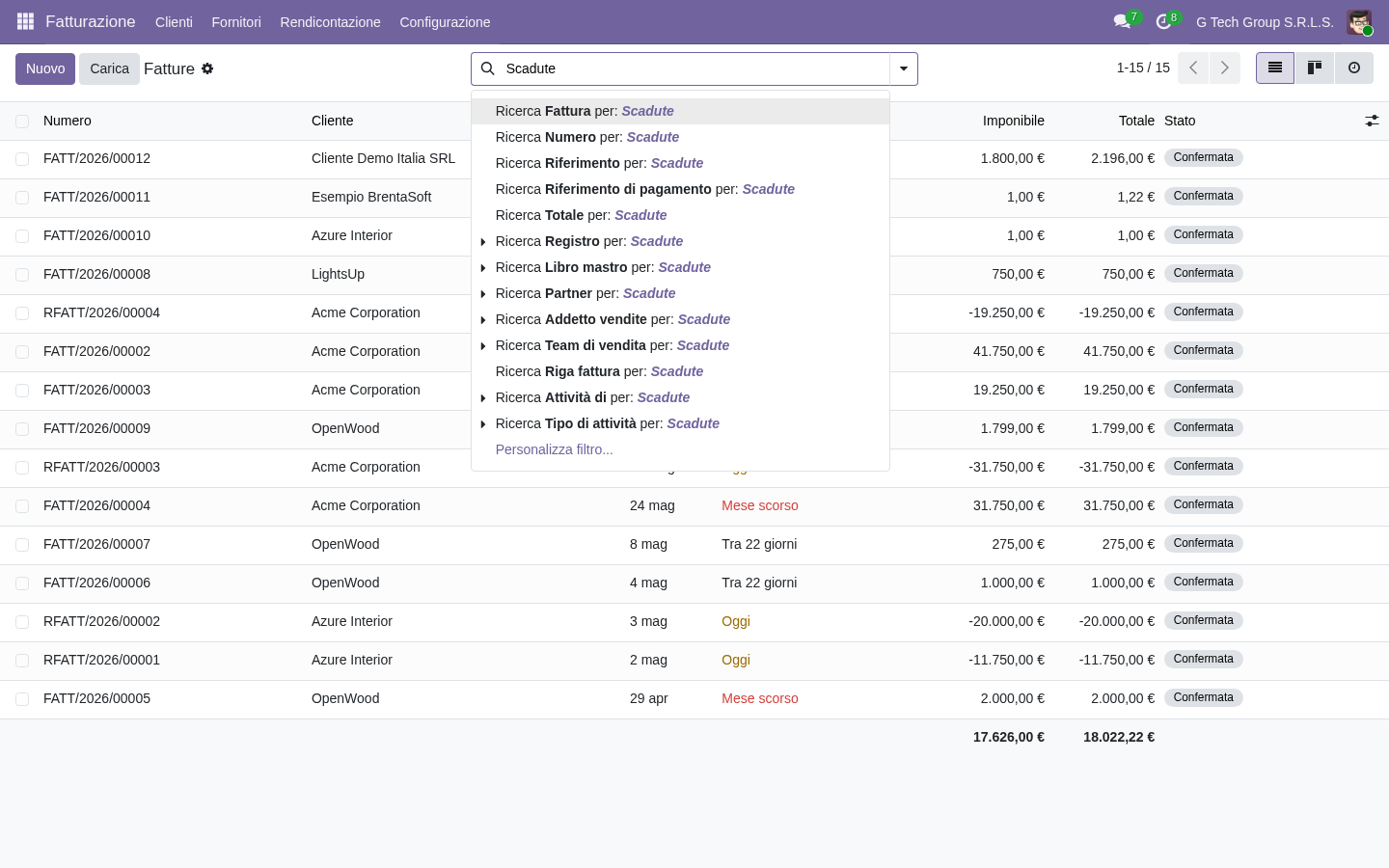Select checkbox for RFATT/2026/00004

pos(22,313)
